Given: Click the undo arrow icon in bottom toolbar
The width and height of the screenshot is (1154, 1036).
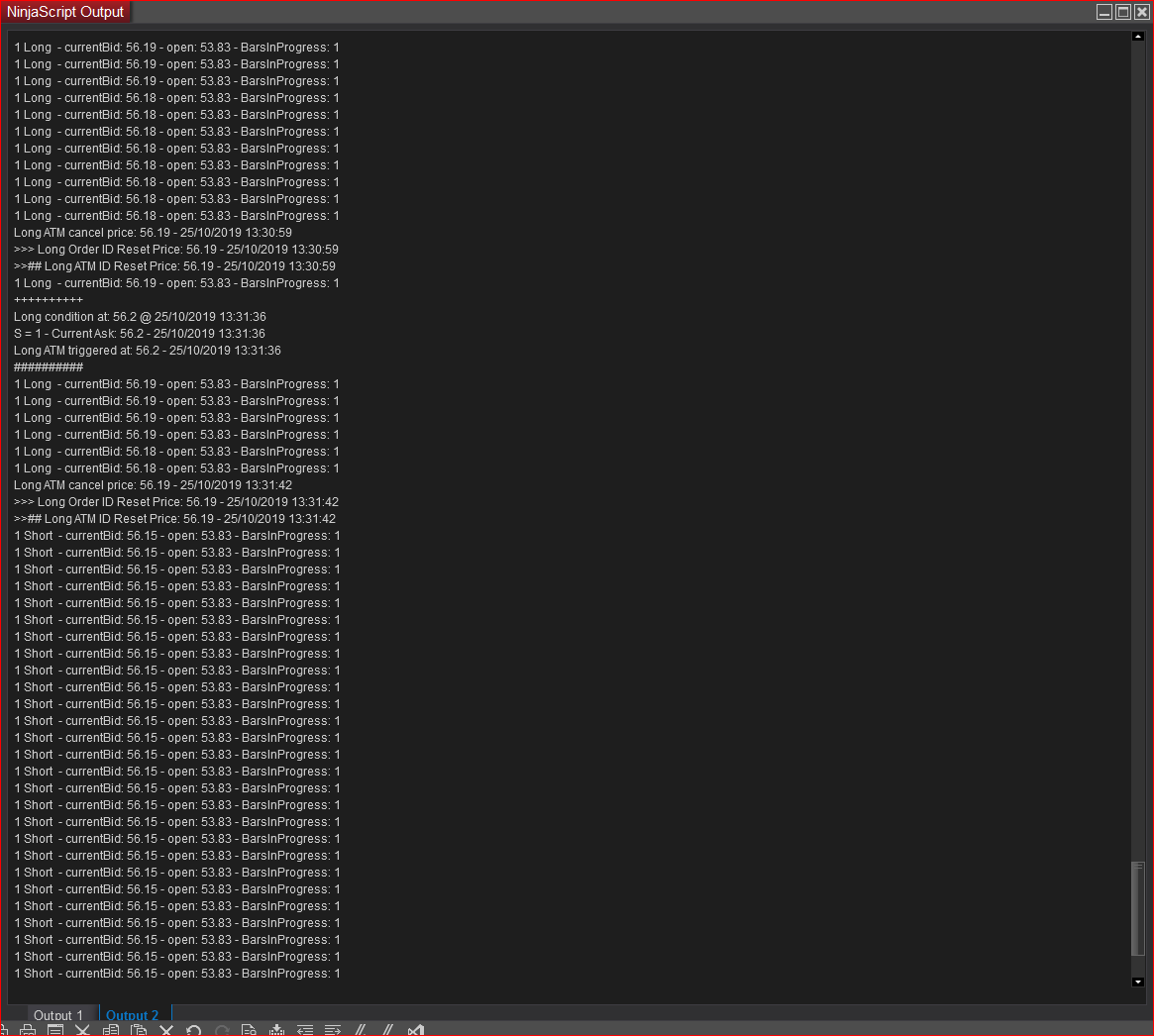Looking at the screenshot, I should click(193, 1030).
